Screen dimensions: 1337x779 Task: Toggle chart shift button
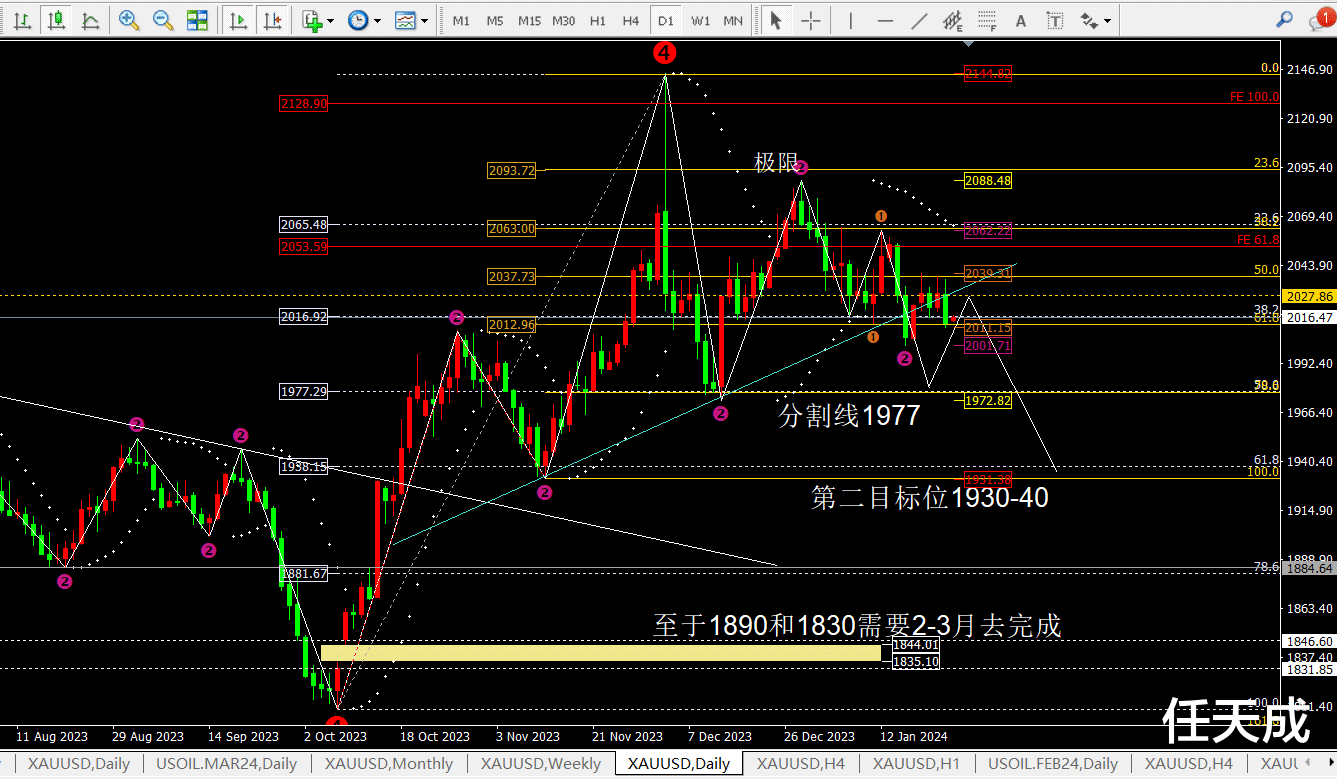point(271,20)
